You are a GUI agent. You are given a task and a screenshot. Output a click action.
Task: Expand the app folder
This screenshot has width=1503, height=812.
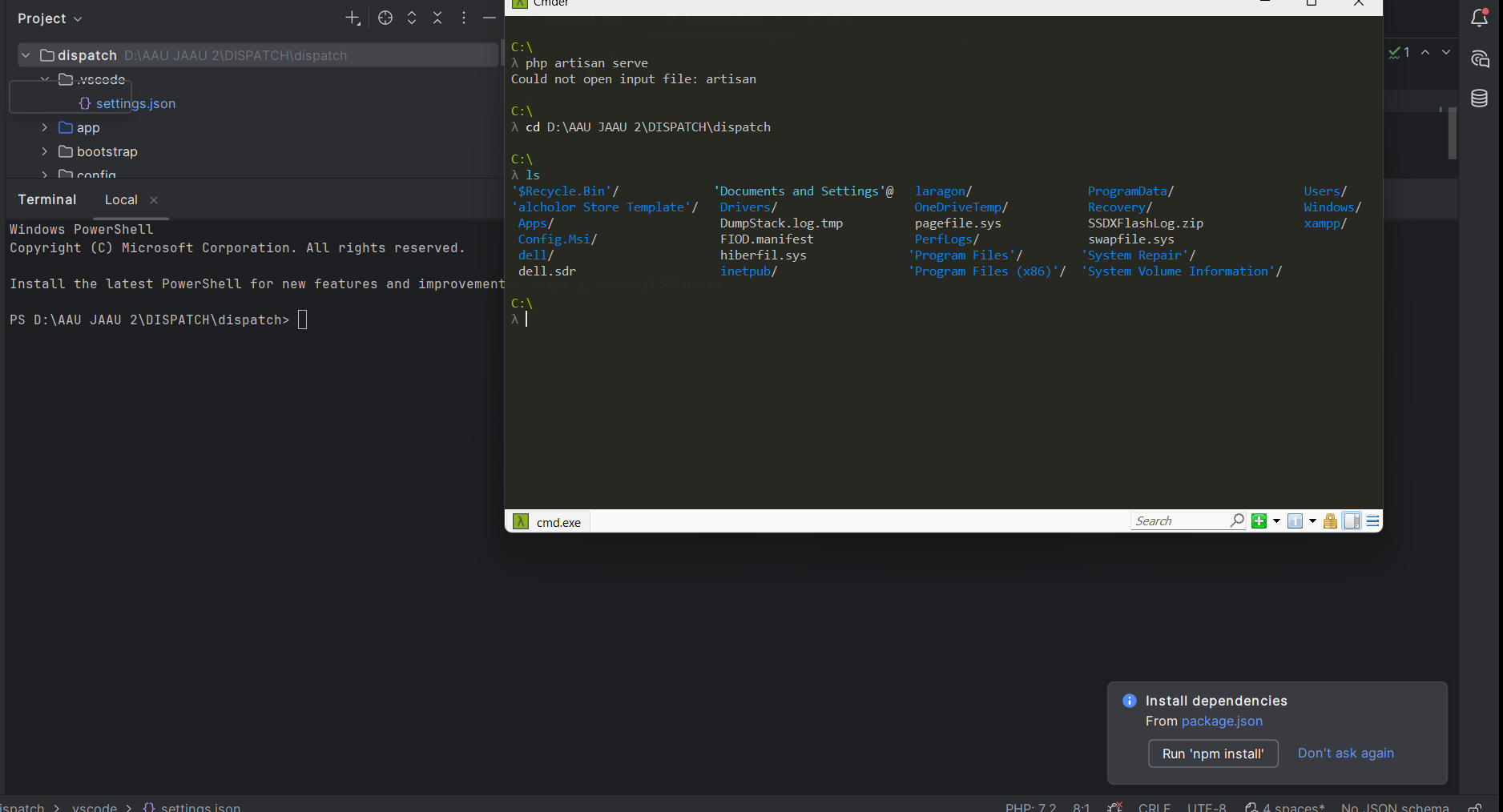45,127
